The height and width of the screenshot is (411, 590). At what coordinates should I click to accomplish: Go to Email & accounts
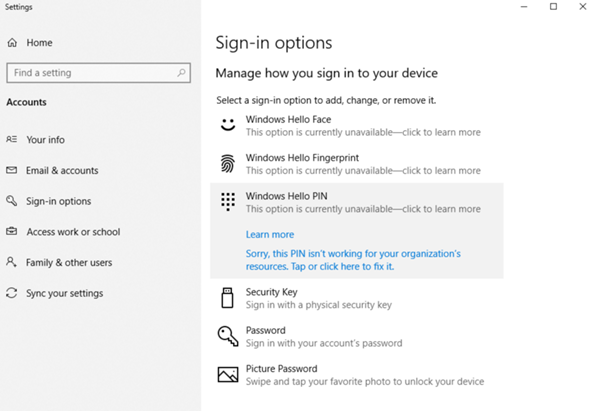click(x=62, y=170)
